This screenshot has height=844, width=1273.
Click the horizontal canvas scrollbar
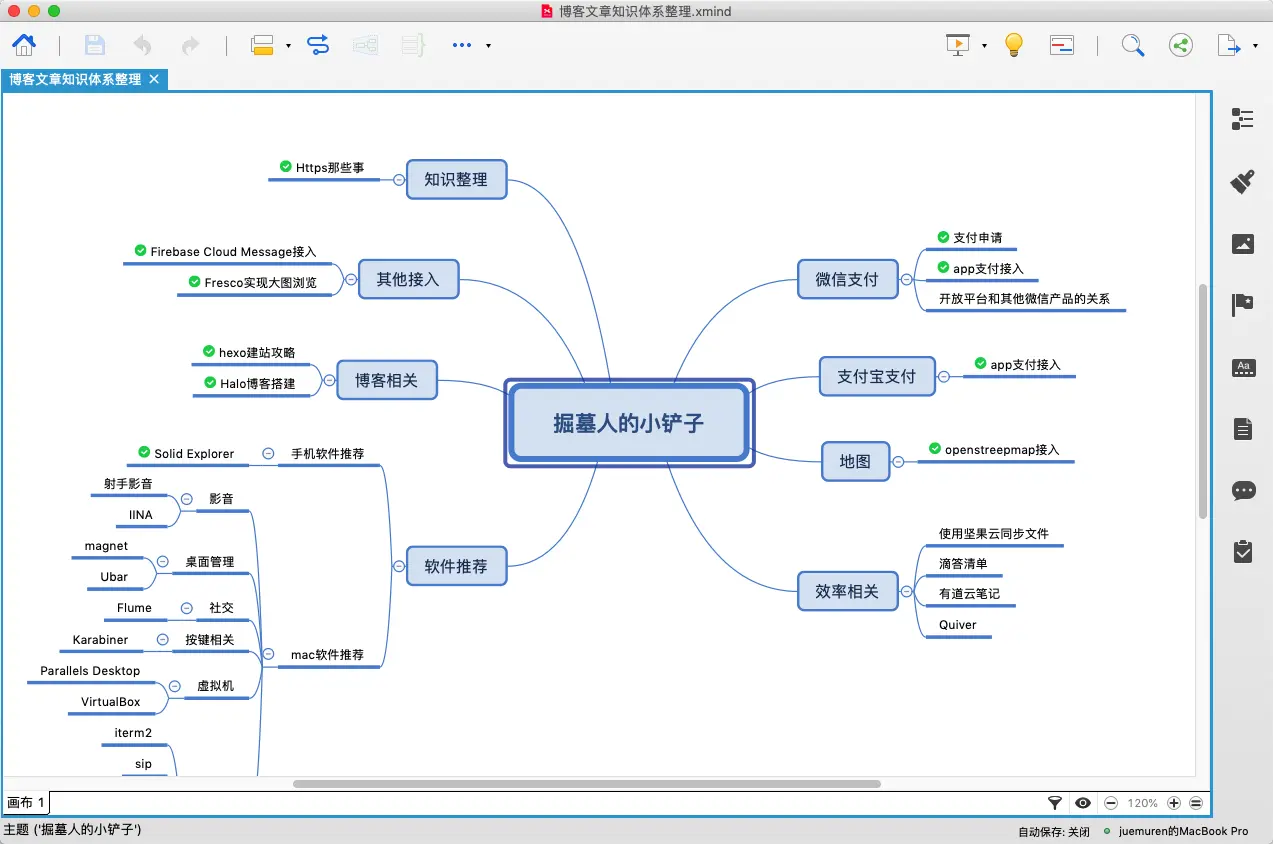tap(587, 784)
